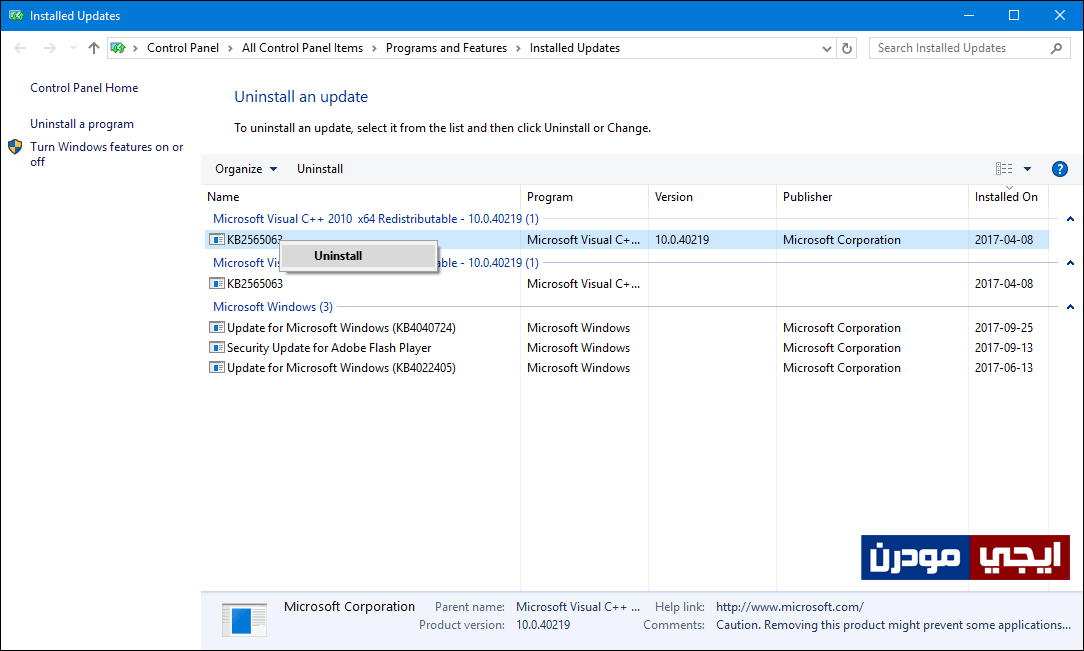The image size is (1084, 651).
Task: Click the details pane update thumbnail
Action: (244, 620)
